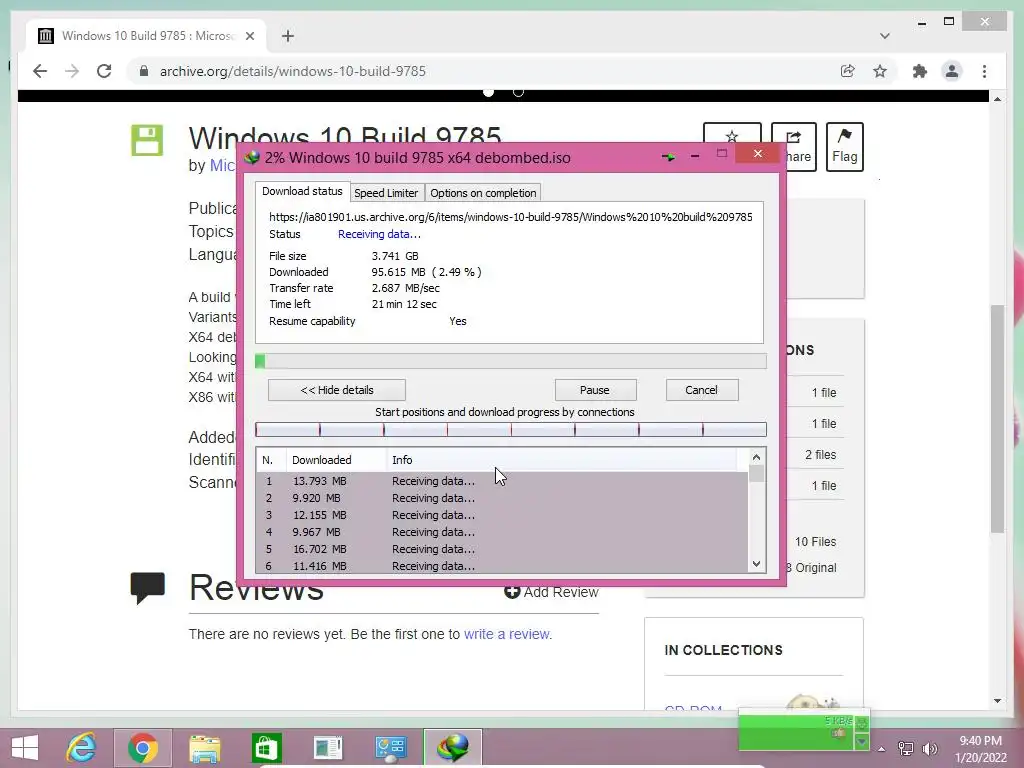Click the Downloaded column header

(336, 460)
